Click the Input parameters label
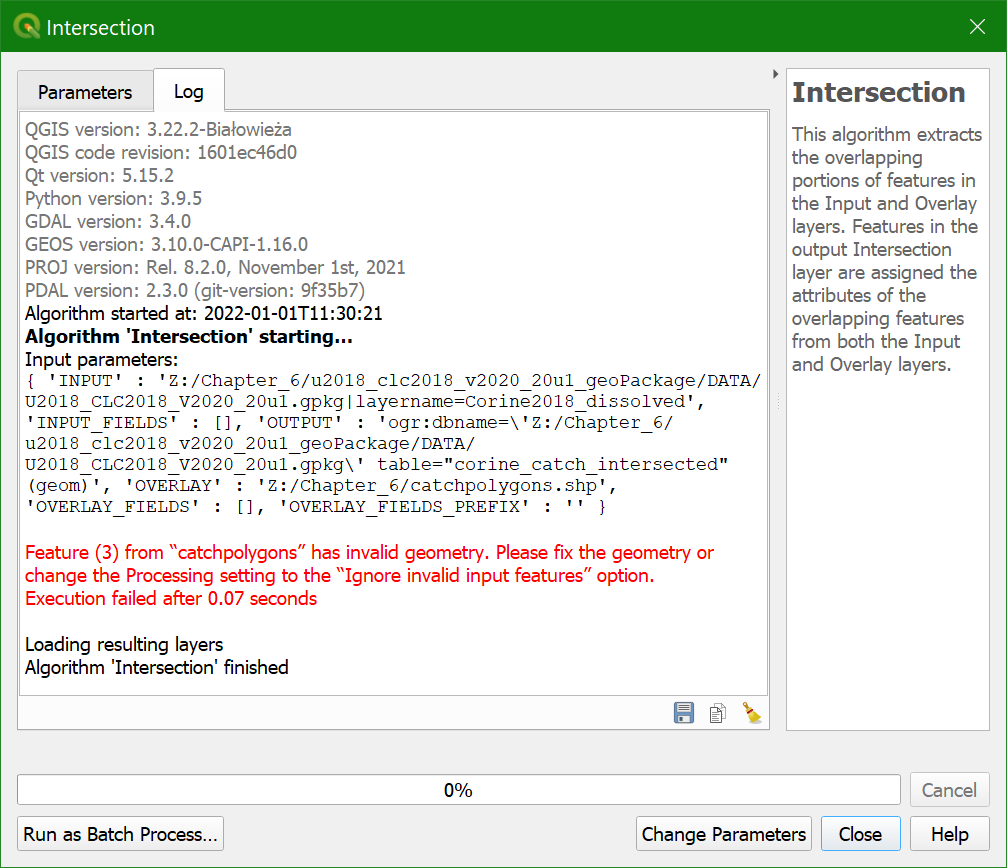1007x868 pixels. 101,360
